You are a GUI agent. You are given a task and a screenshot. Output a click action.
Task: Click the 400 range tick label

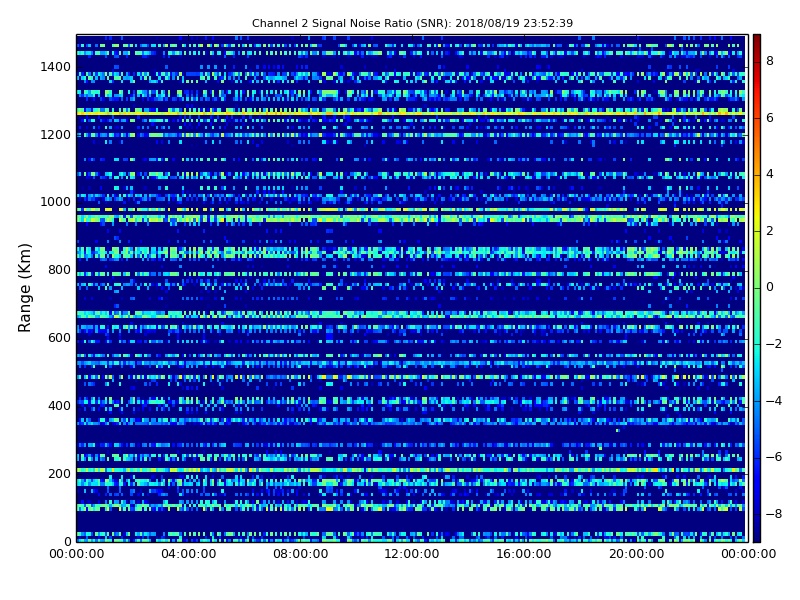(59, 406)
